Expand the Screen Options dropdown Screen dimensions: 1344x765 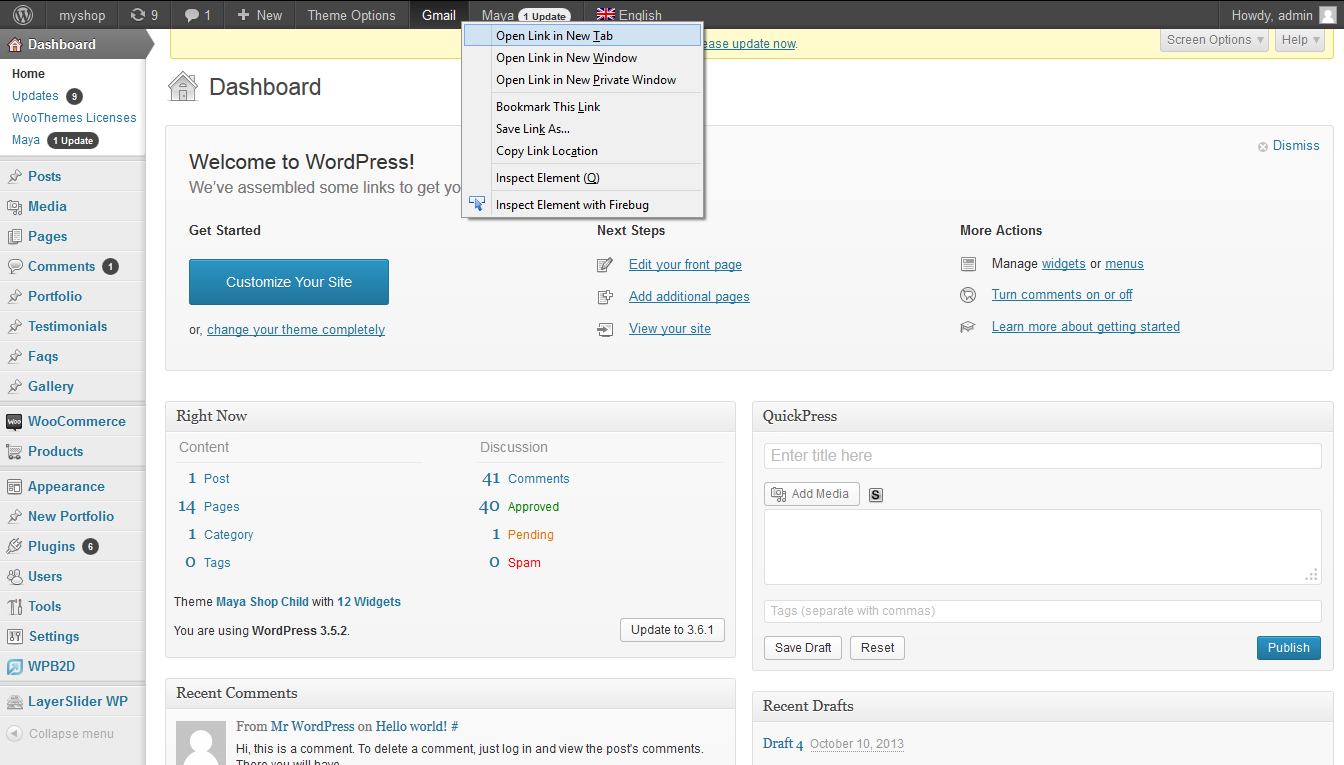point(1215,40)
